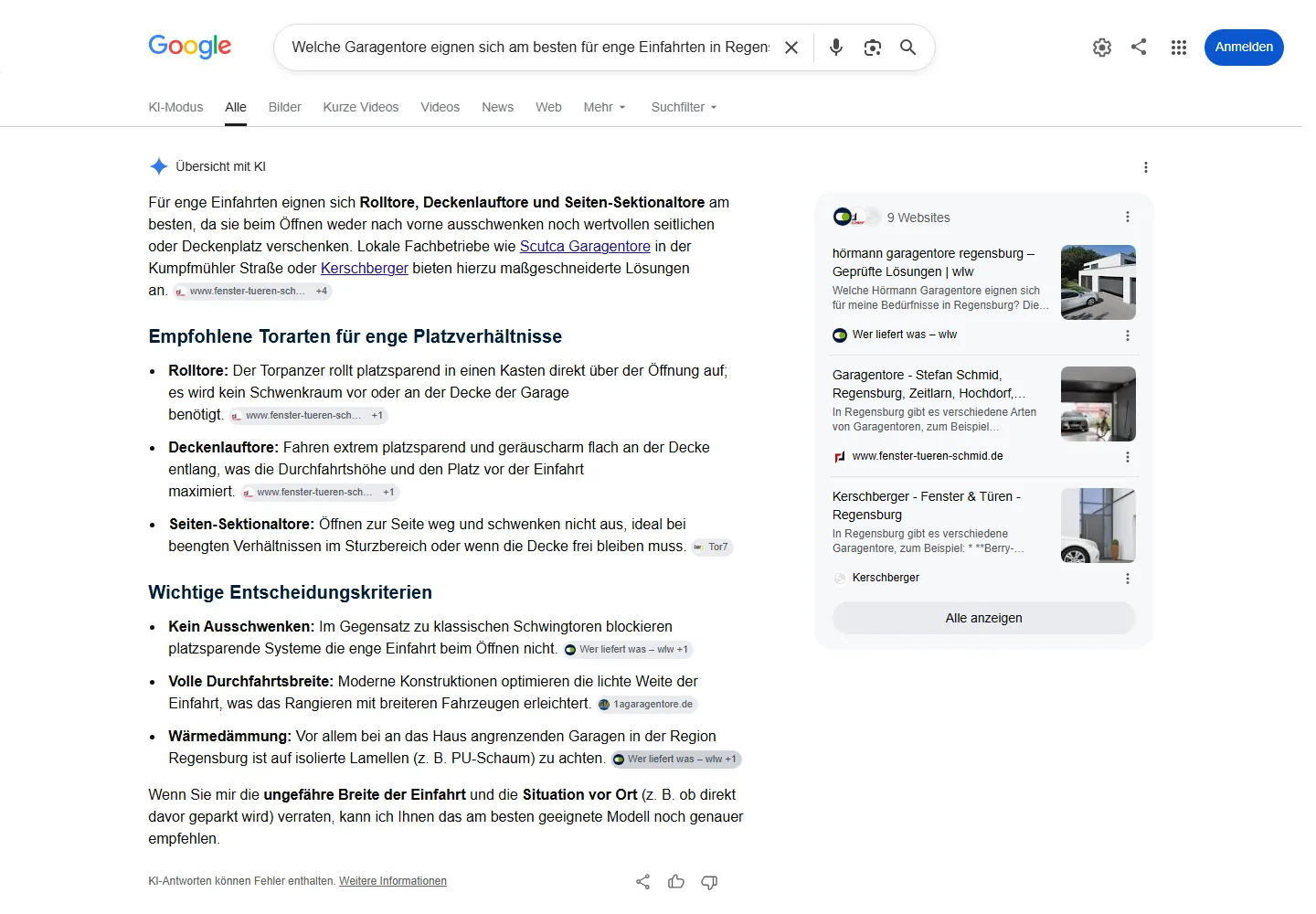Clear the search query with the X icon
Viewport: 1316px width, 914px height.
[x=791, y=48]
